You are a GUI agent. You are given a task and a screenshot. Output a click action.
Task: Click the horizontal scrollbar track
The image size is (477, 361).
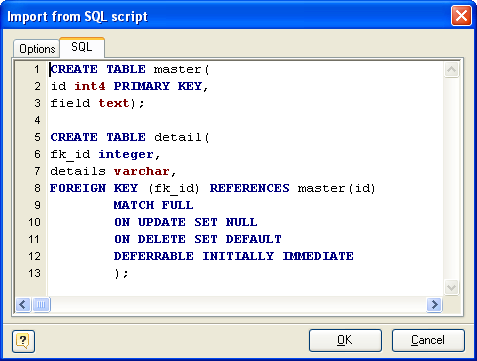pos(238,304)
